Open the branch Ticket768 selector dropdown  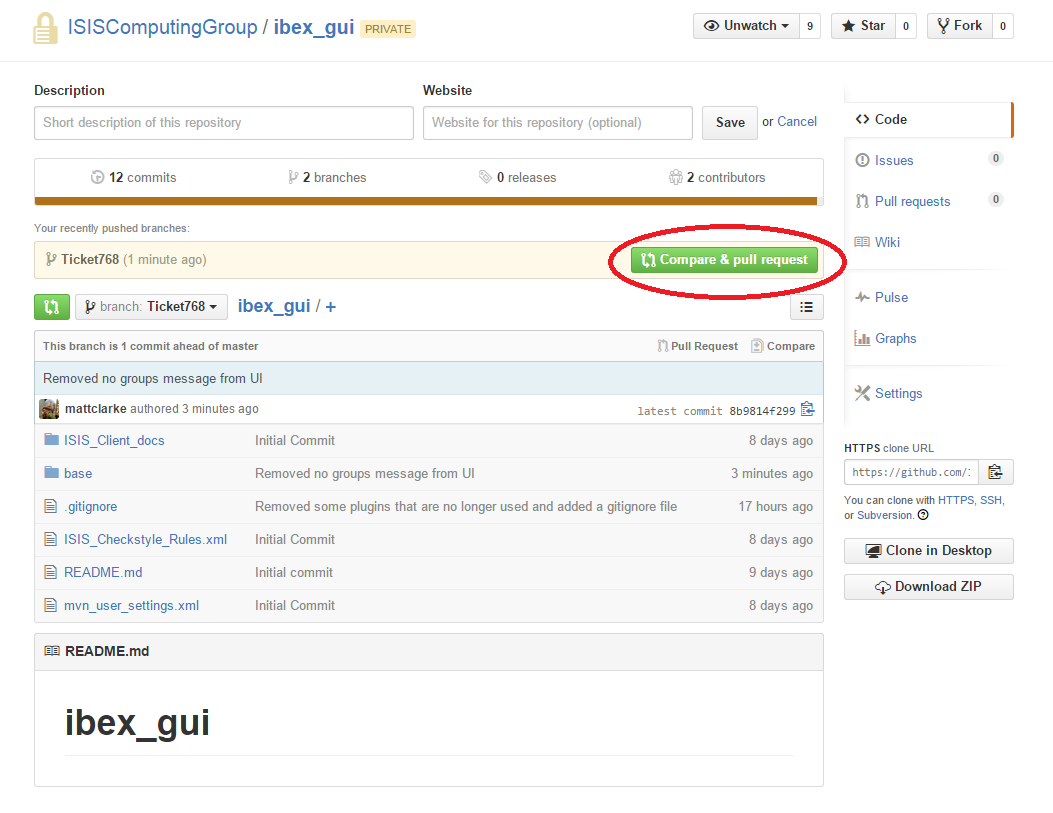[151, 307]
